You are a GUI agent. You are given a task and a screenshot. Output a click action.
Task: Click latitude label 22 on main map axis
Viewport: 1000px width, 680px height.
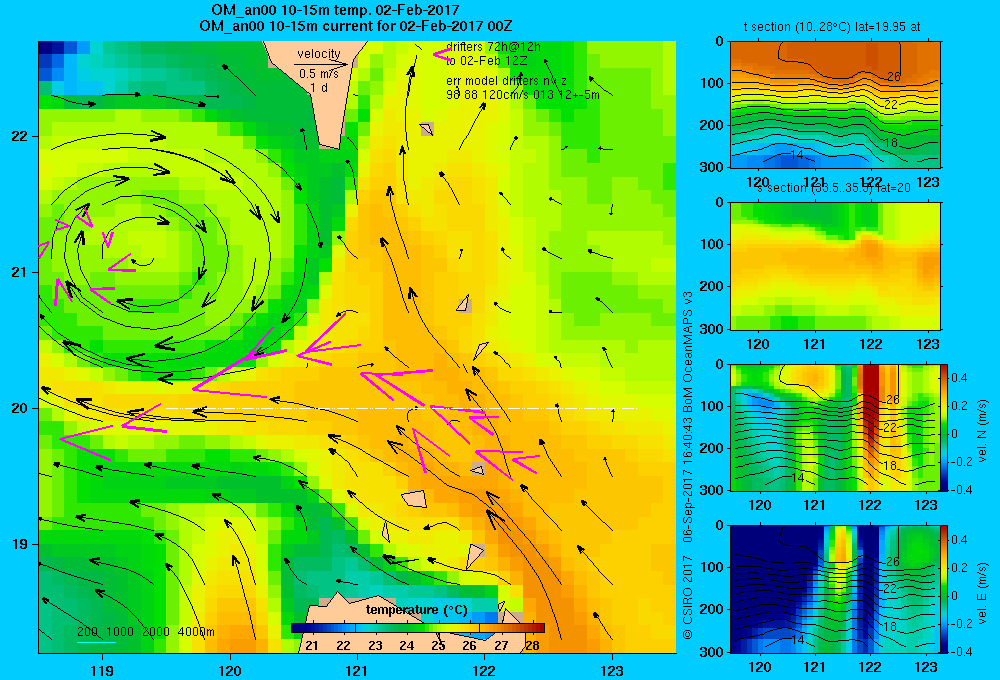pyautogui.click(x=19, y=136)
